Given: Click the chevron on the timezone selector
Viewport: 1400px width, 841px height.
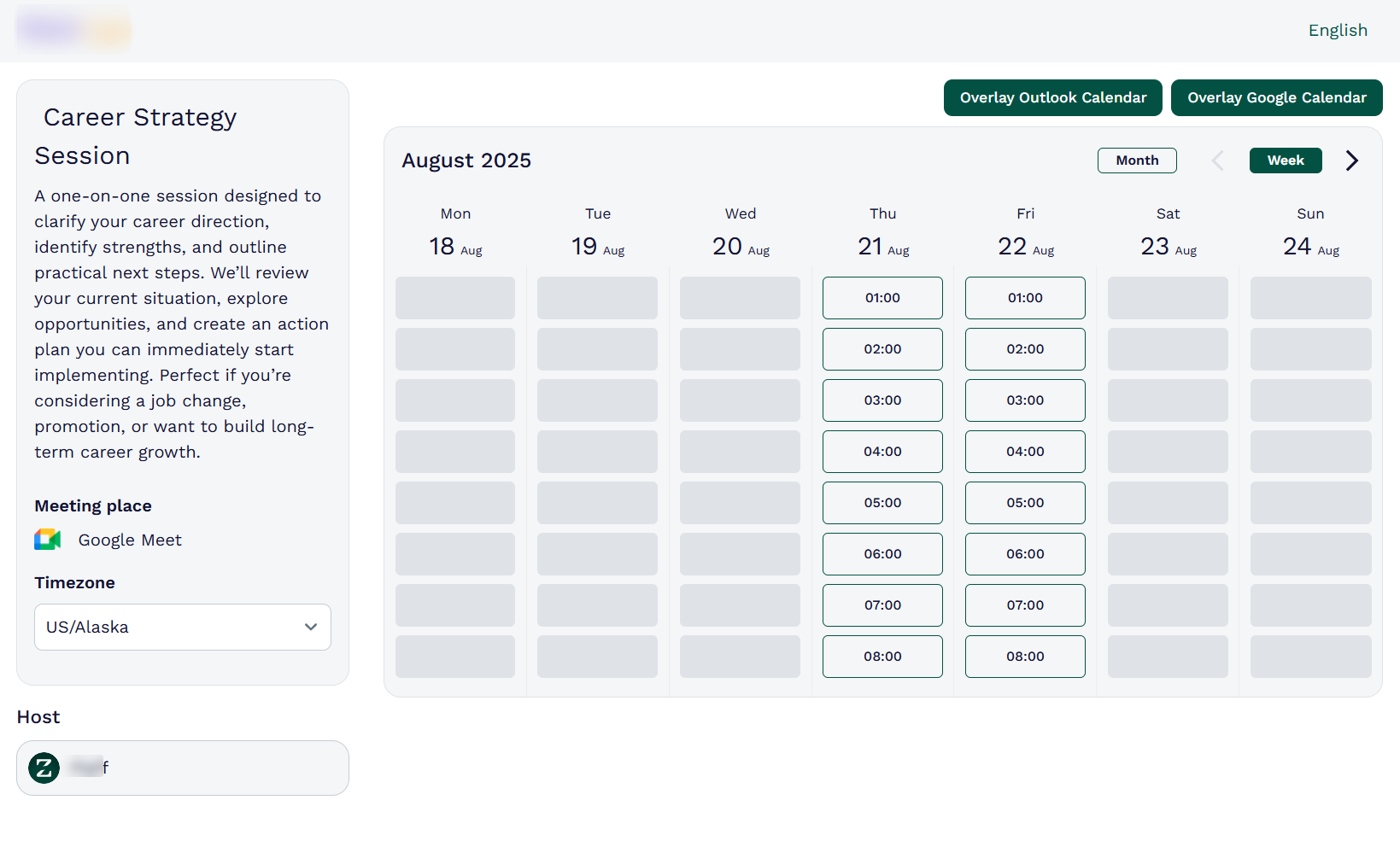Looking at the screenshot, I should click(311, 627).
